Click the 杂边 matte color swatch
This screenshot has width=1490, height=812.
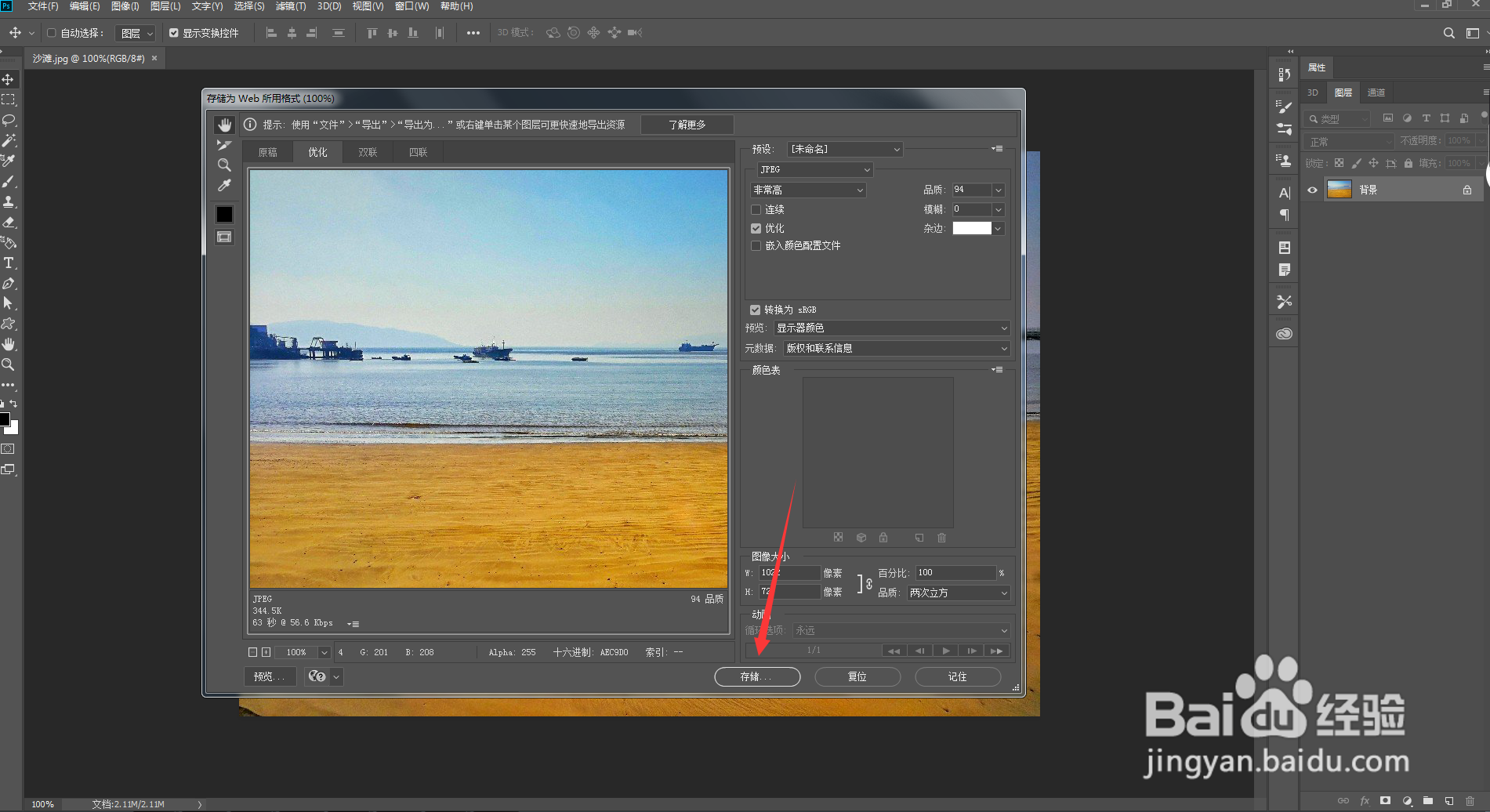[972, 228]
